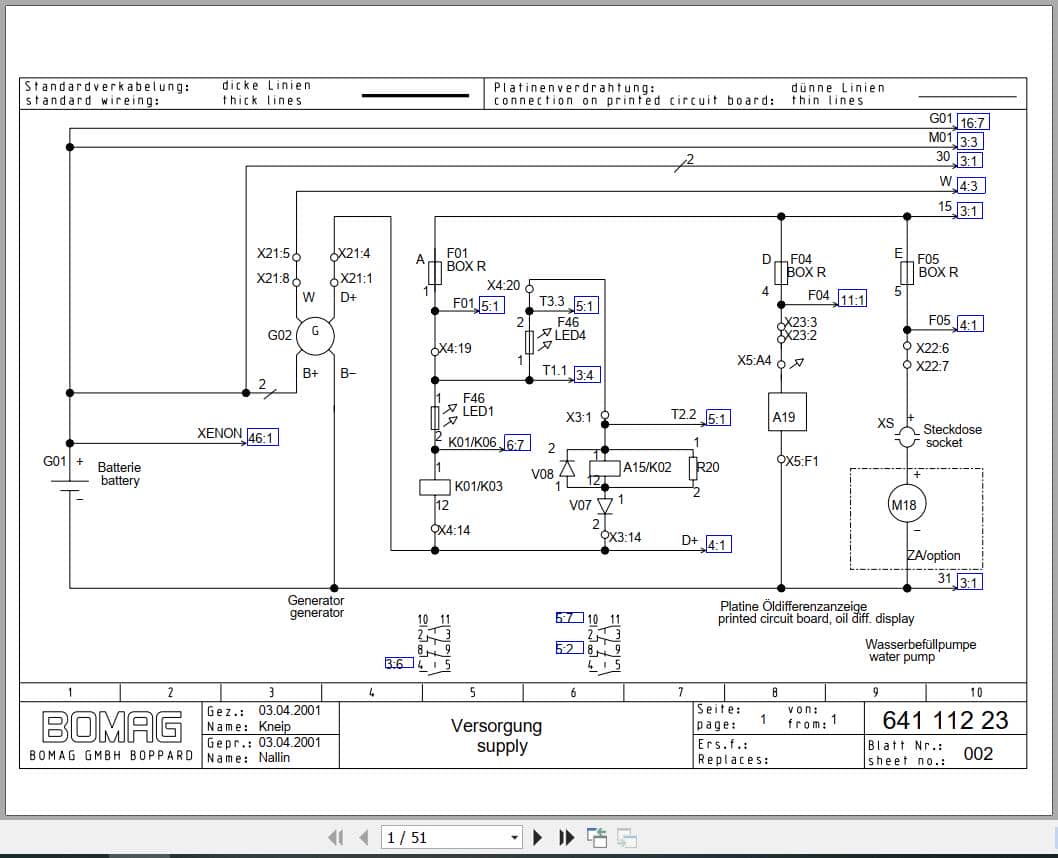Screen dimensions: 1058x858
Task: Follow the M01 3:3 cross-reference link
Action: point(970,142)
